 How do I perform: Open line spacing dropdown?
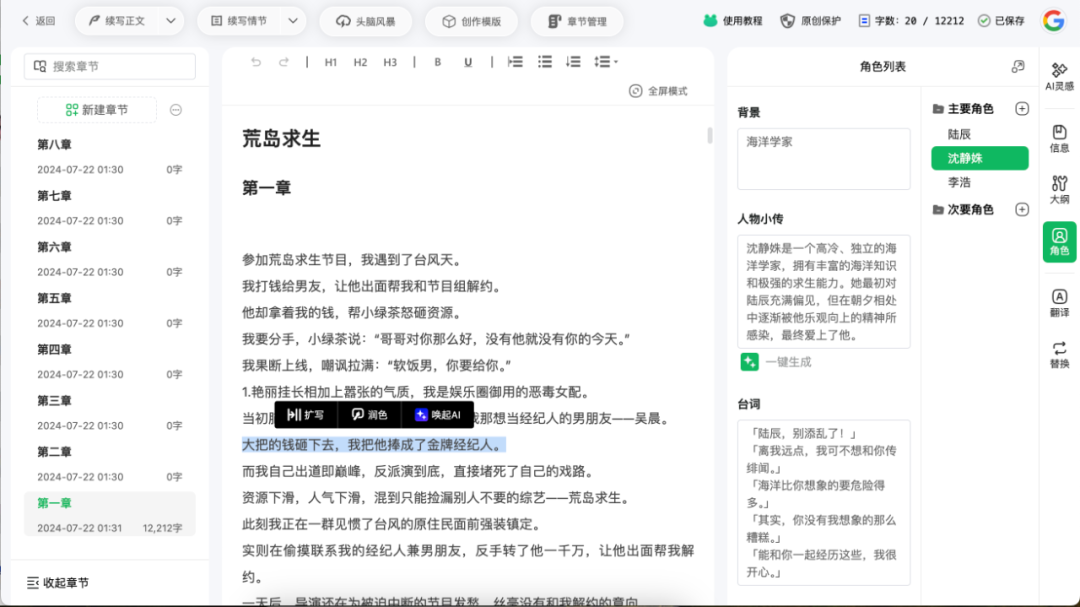(605, 62)
